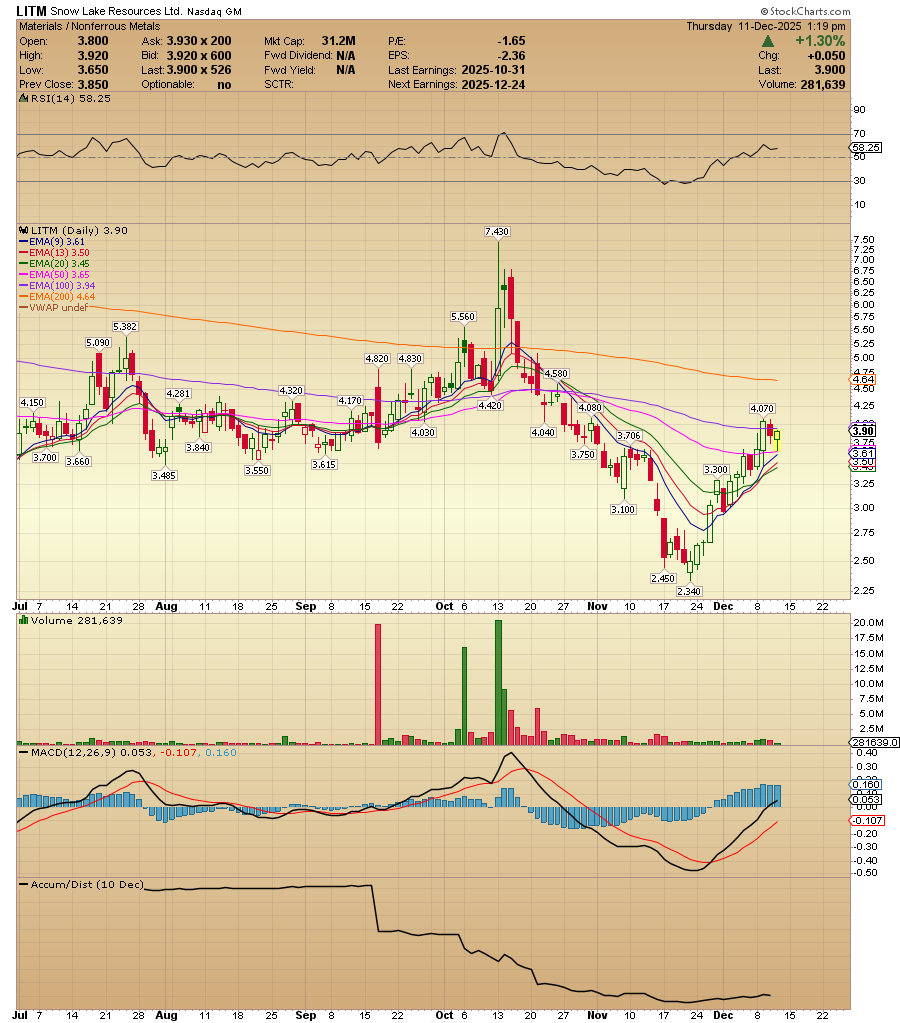Screen dimensions: 900x1023
Task: Click the 281639.0 volume axis tag
Action: pyautogui.click(x=874, y=742)
